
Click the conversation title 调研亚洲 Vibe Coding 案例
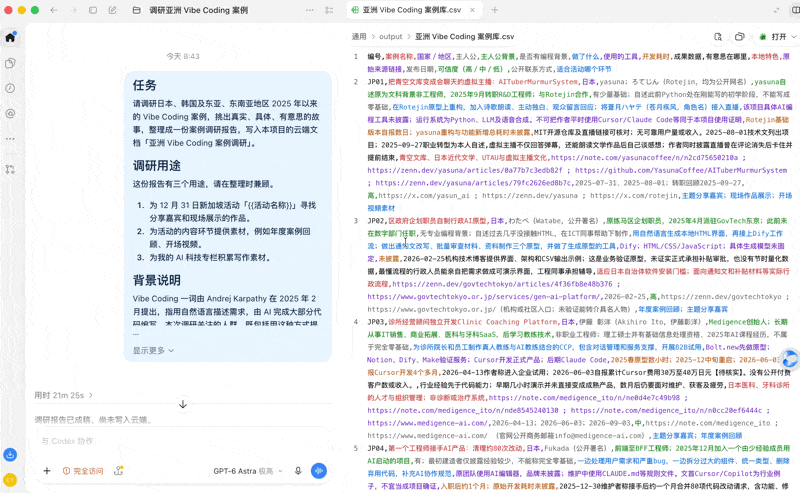tap(198, 10)
